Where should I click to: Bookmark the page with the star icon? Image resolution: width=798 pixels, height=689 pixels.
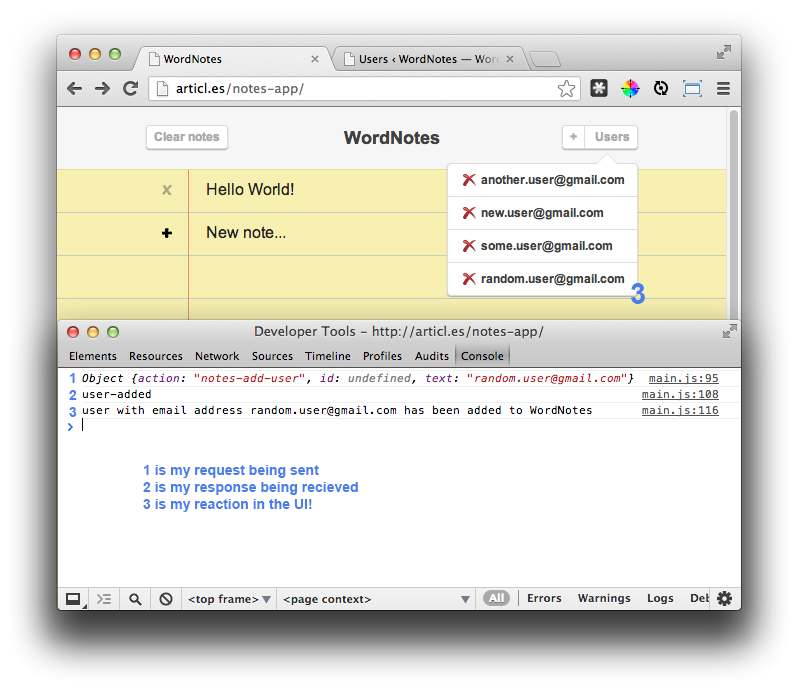click(x=566, y=89)
